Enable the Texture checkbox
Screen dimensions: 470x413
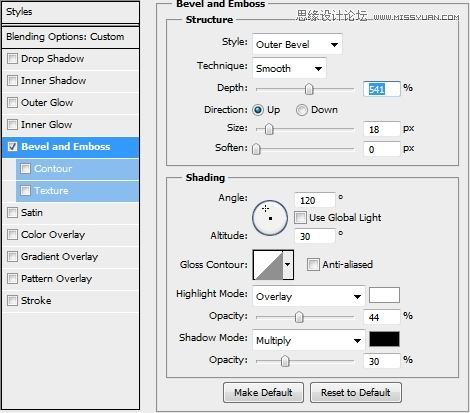coord(25,191)
